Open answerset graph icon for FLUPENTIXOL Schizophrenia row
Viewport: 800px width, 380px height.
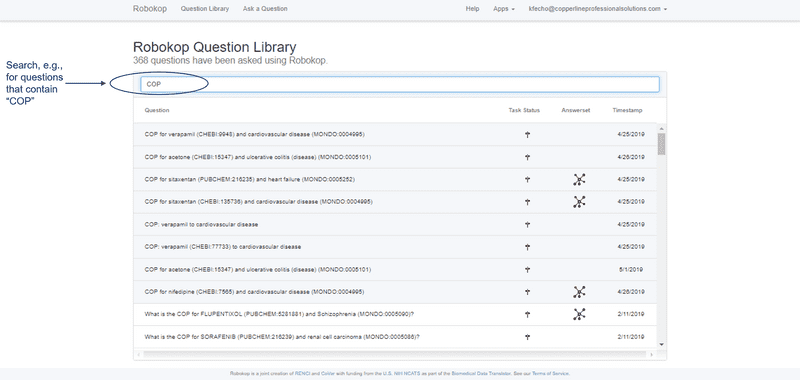click(x=579, y=314)
